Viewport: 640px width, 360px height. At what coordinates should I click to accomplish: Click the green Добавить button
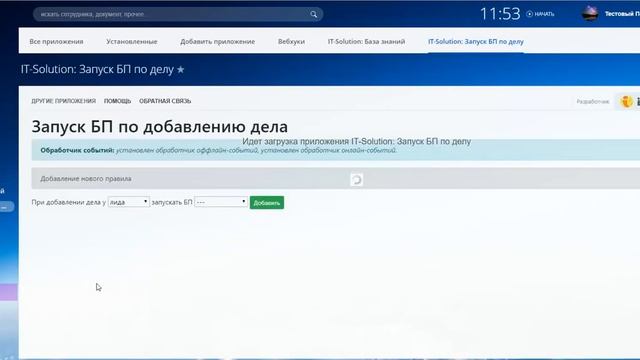point(267,203)
